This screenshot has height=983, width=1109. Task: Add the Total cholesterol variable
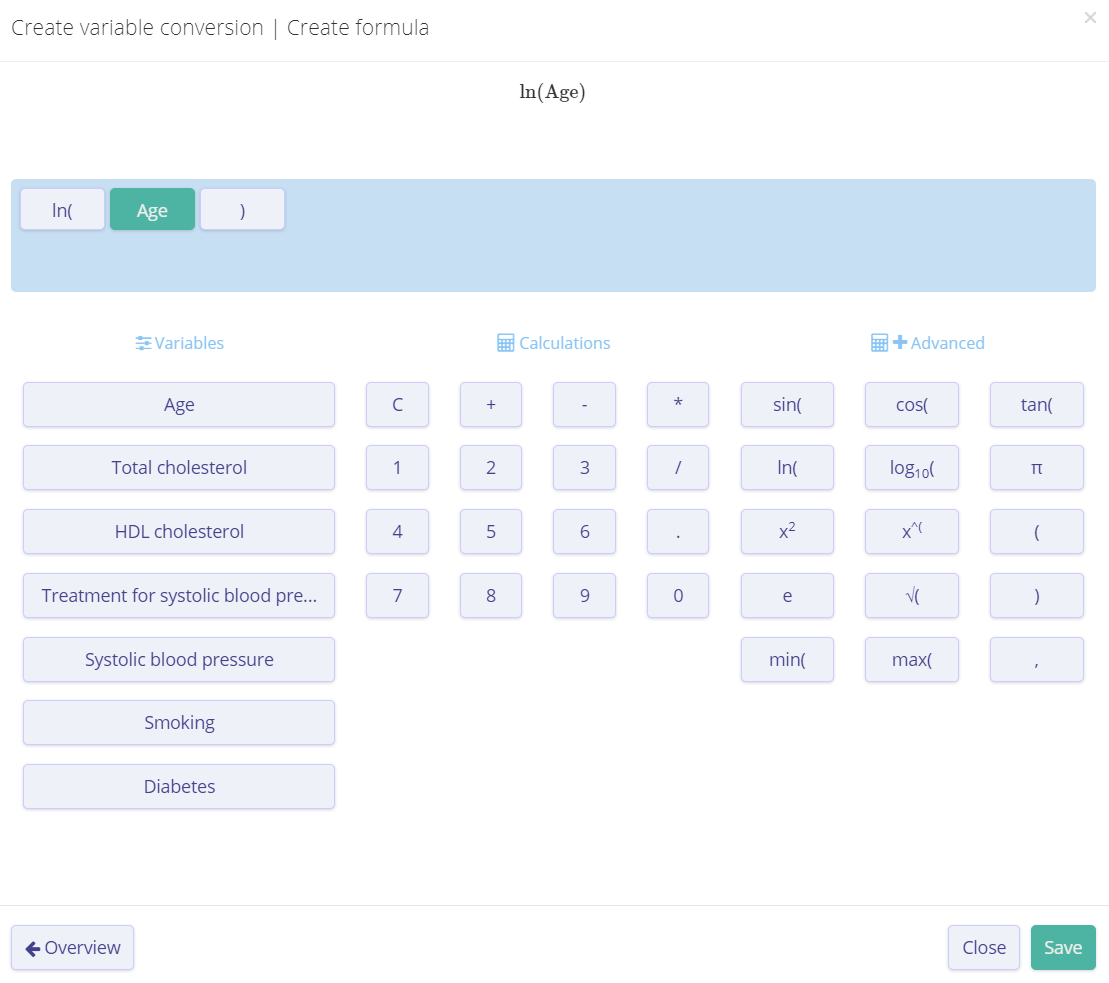coord(179,467)
